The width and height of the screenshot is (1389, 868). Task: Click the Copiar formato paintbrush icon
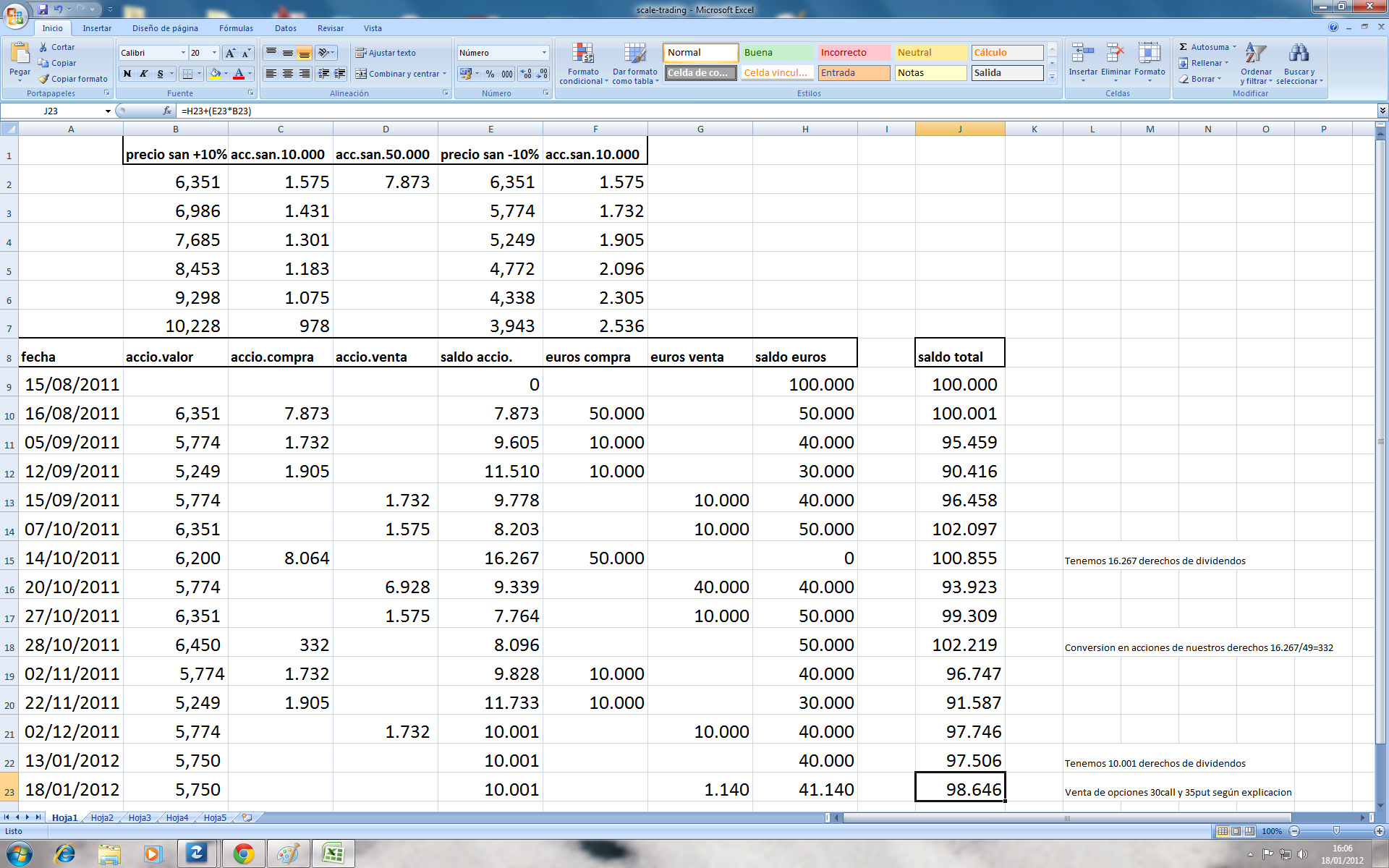(x=44, y=79)
